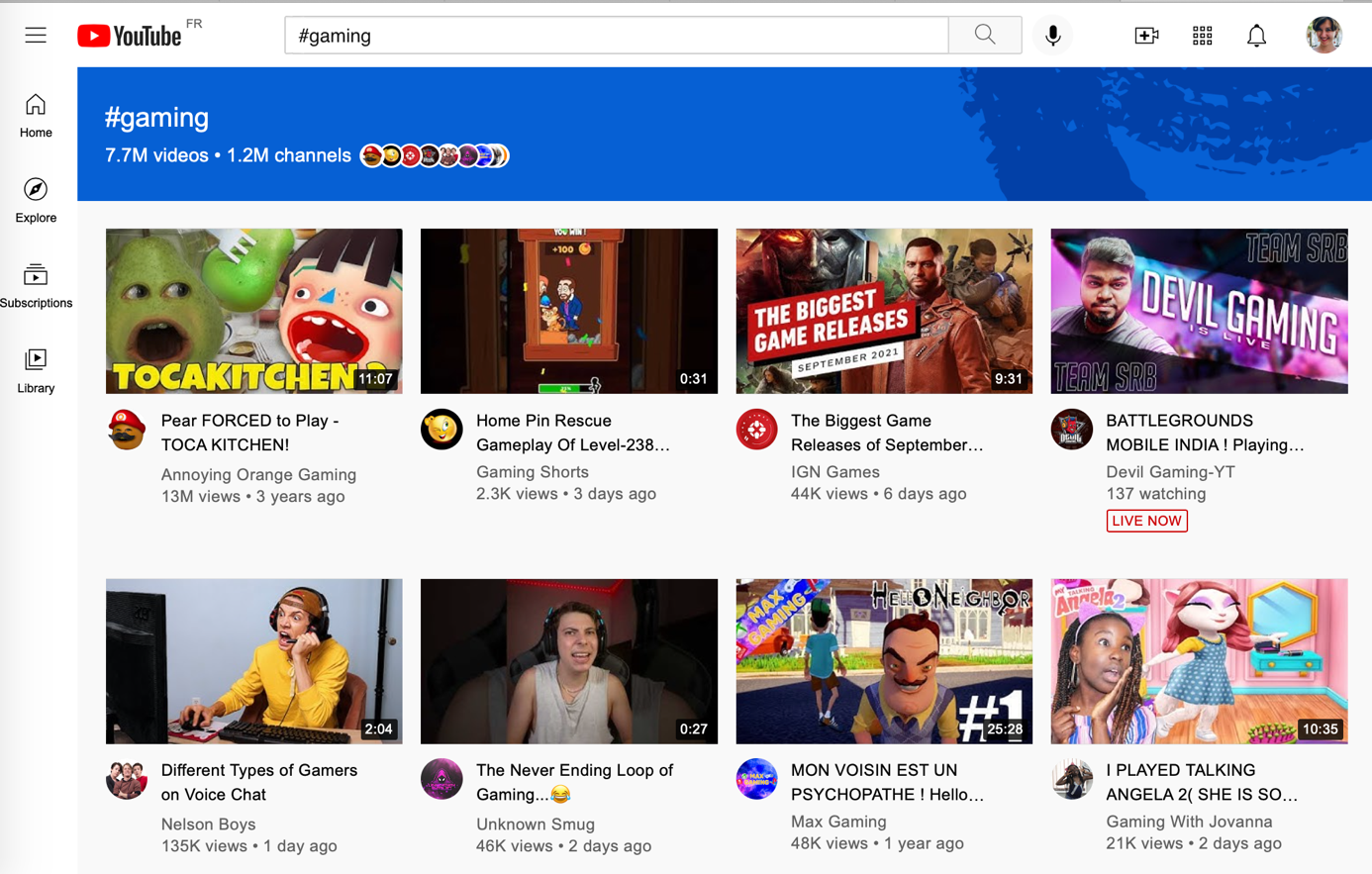Click the 'Nelson Boys' channel name

pos(208,824)
